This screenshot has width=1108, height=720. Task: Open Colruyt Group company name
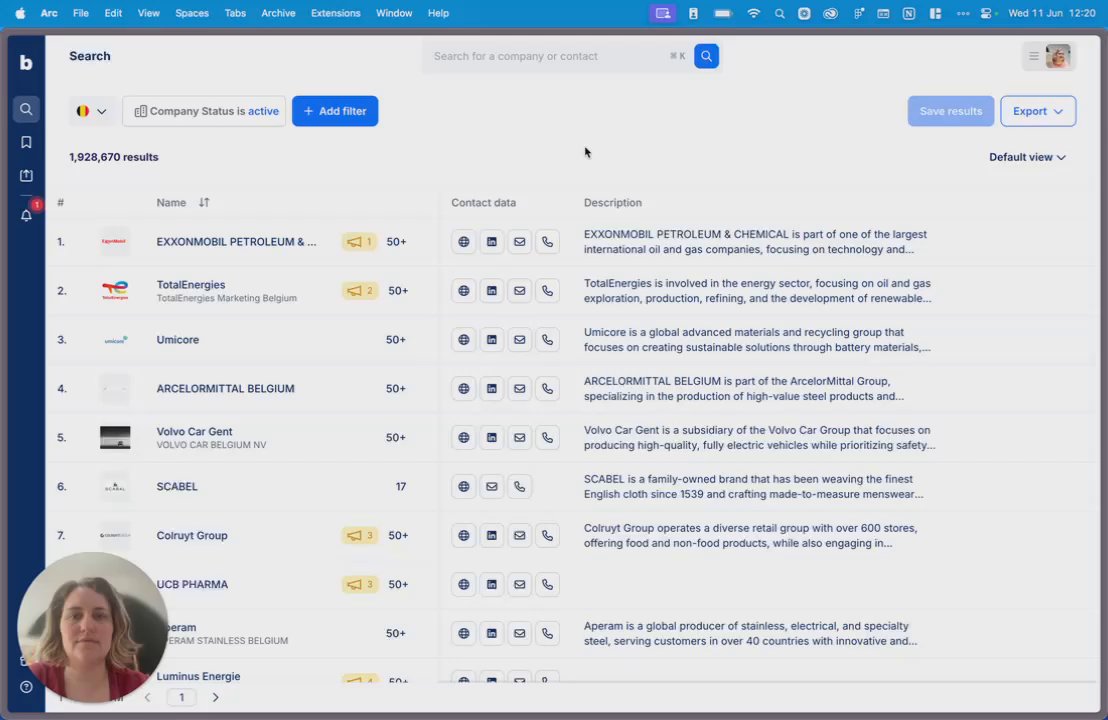(x=191, y=536)
